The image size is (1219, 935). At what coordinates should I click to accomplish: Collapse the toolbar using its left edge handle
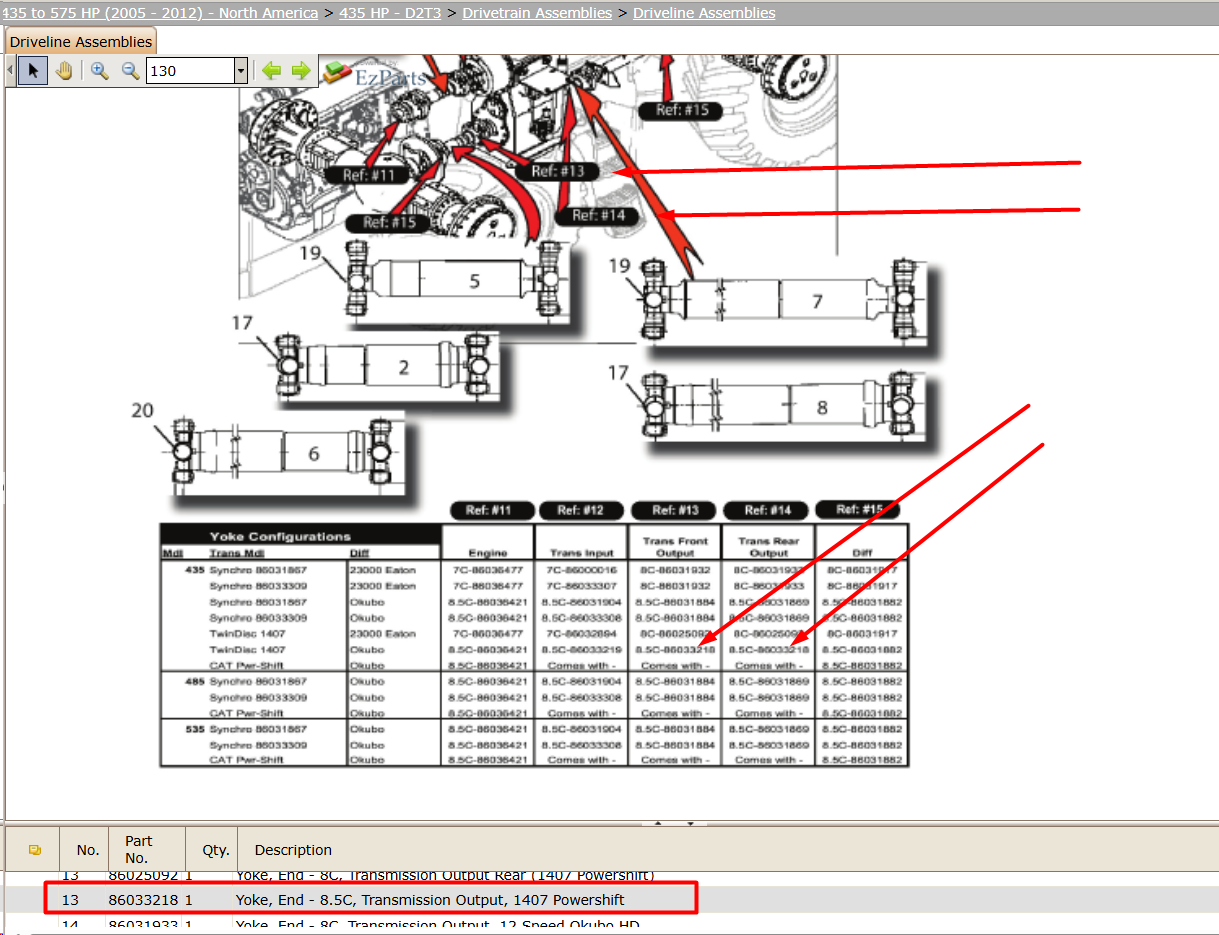point(10,71)
